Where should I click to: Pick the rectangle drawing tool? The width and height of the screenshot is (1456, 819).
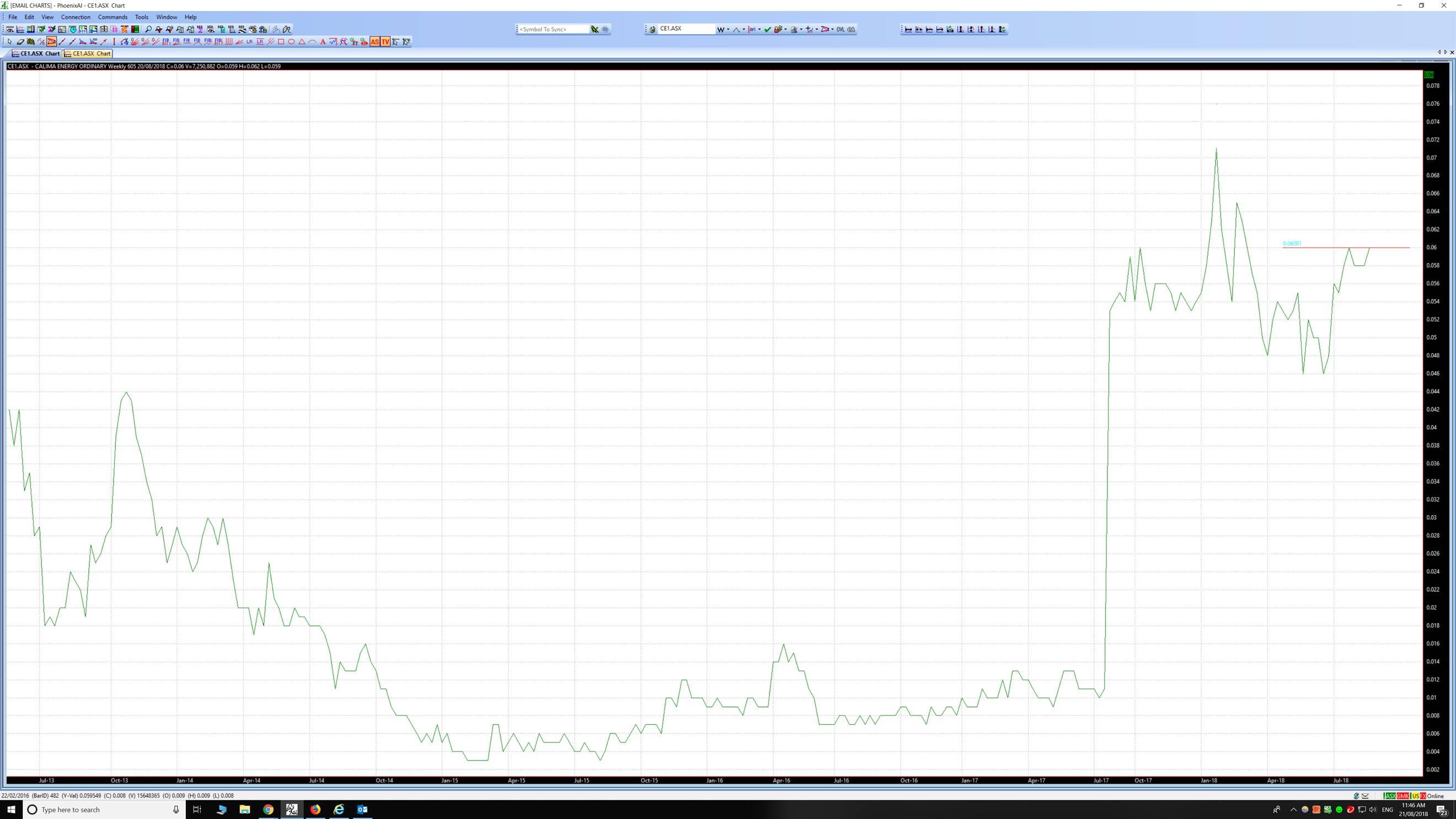pos(281,41)
